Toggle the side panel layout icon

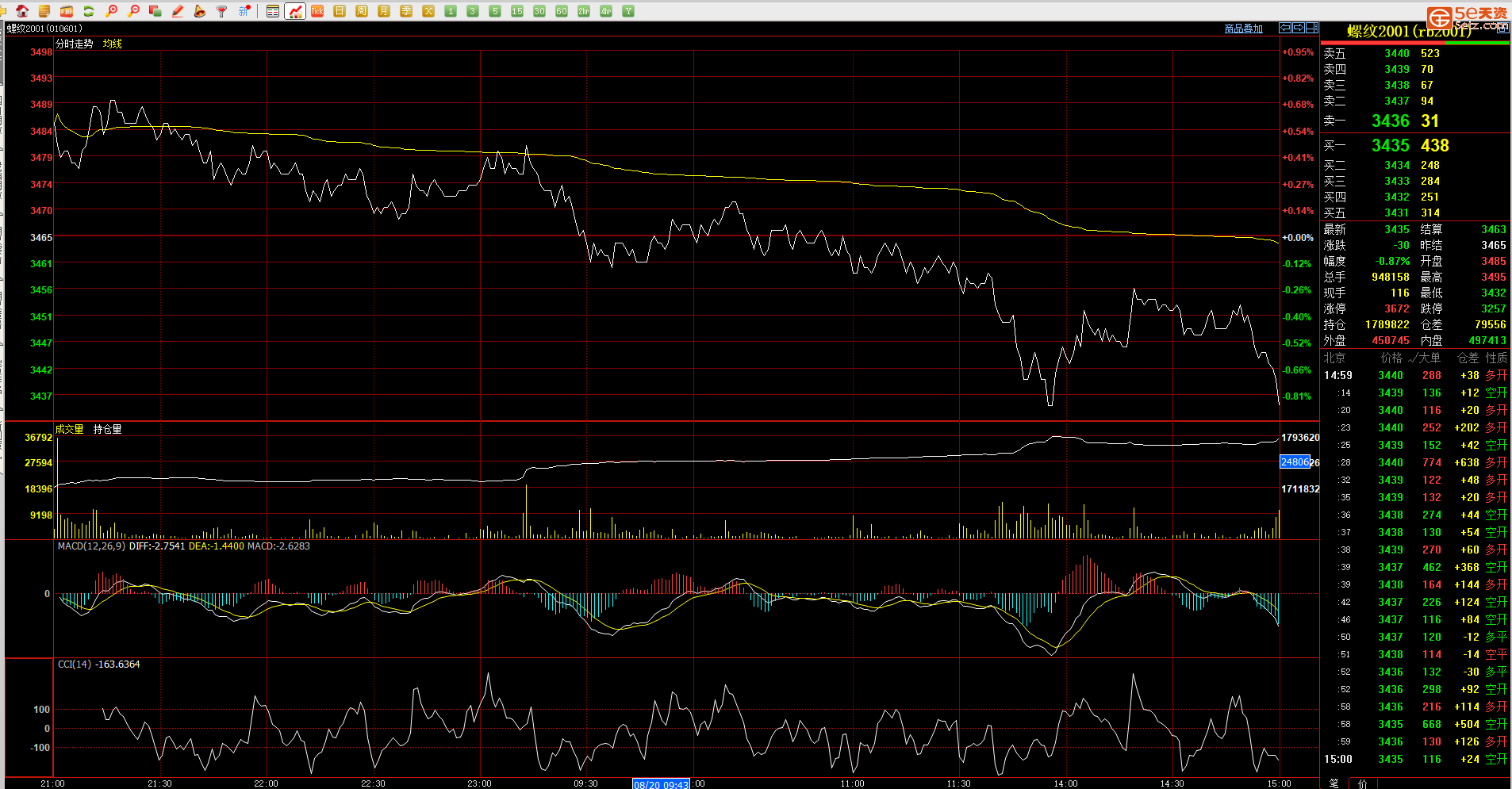click(1312, 28)
